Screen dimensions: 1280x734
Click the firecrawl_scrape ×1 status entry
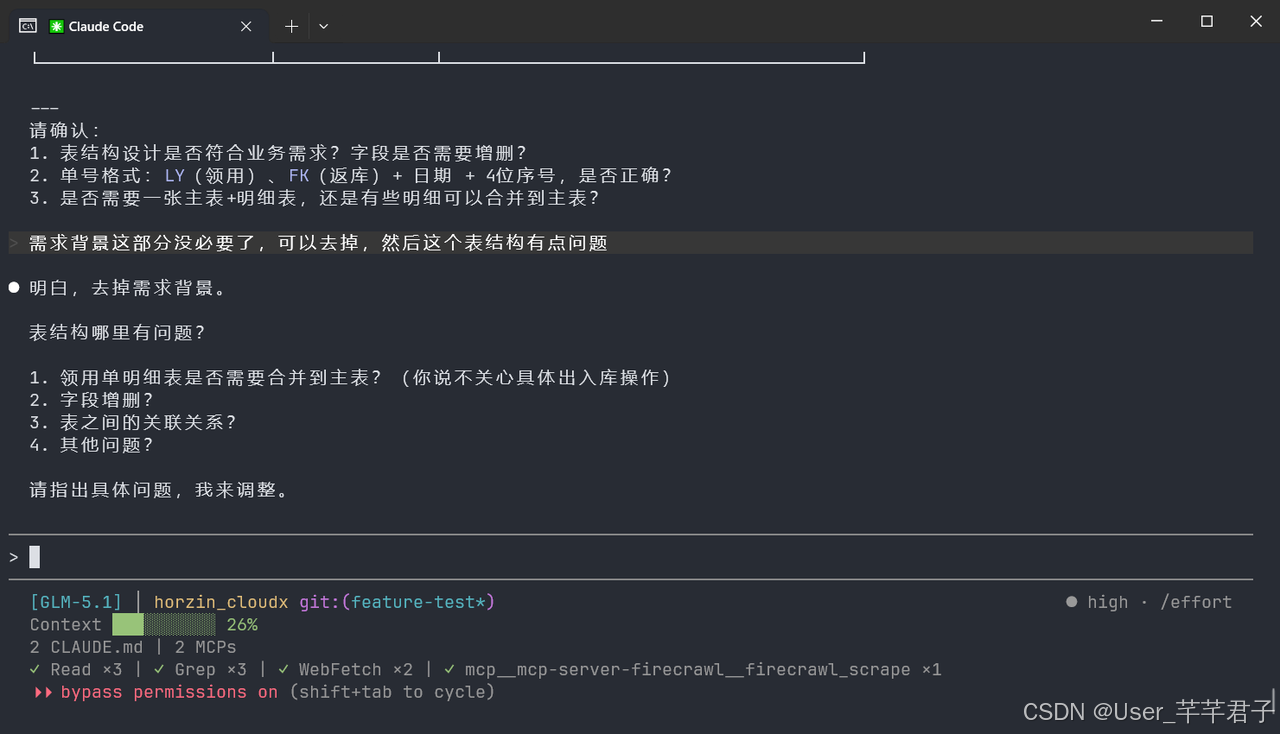coord(691,670)
